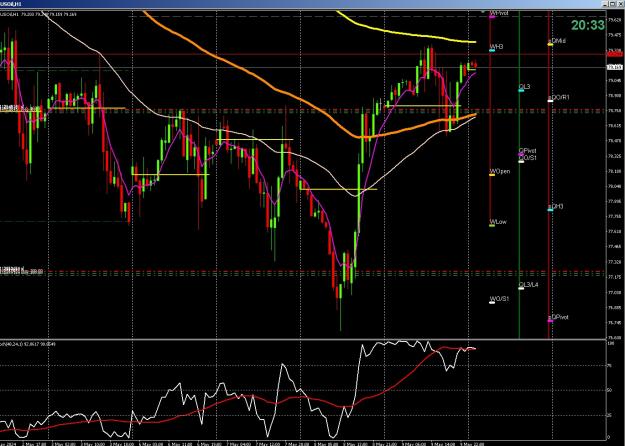This screenshot has height=446, width=625.
Task: Maximize the chart window
Action: (612, 4)
